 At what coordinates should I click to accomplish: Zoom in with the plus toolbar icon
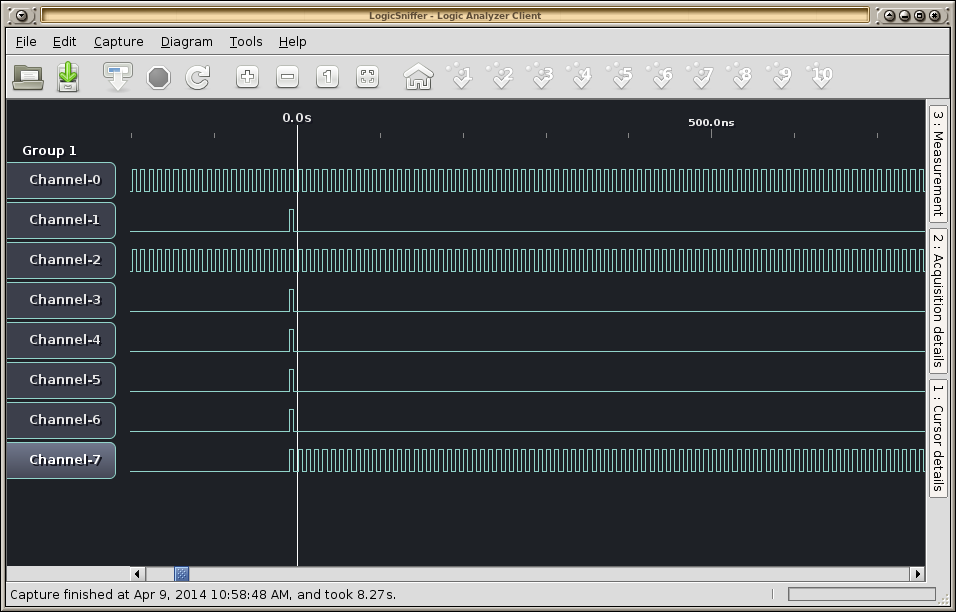(248, 77)
